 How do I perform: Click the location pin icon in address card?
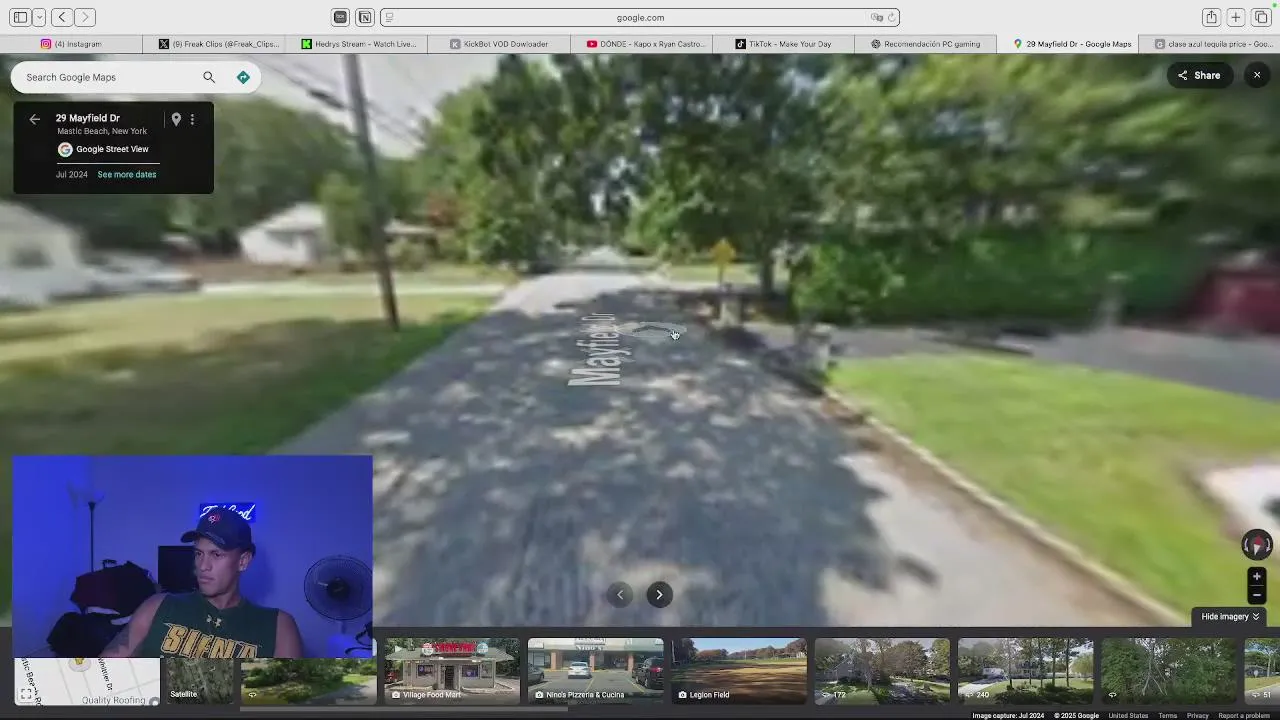click(176, 119)
